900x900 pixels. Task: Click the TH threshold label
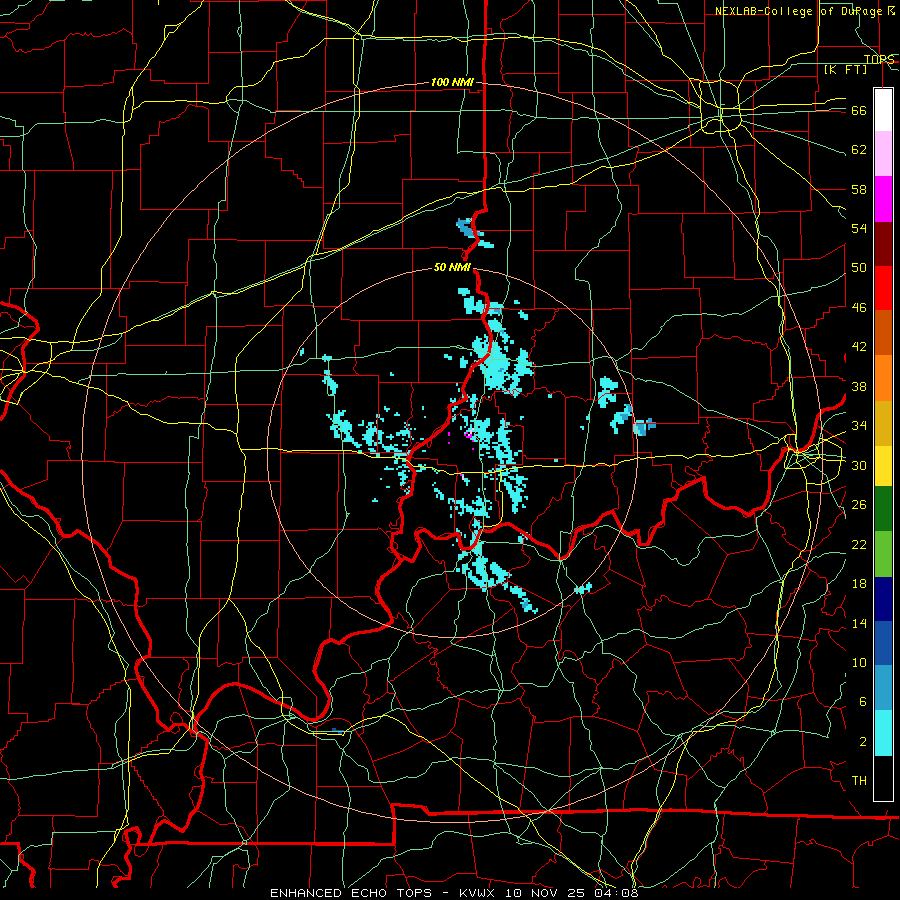pos(859,781)
